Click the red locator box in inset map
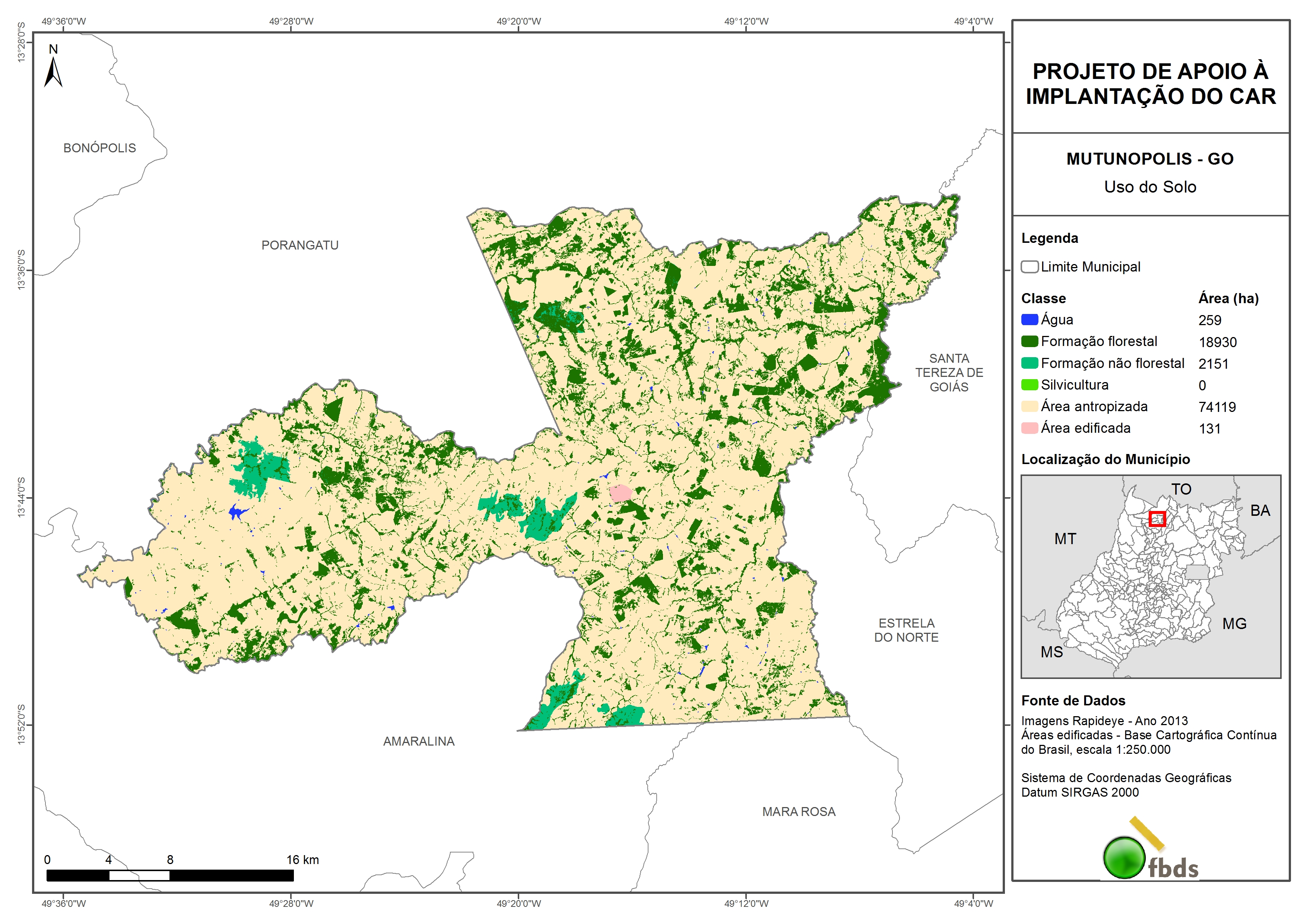The image size is (1307, 924). pyautogui.click(x=1157, y=519)
